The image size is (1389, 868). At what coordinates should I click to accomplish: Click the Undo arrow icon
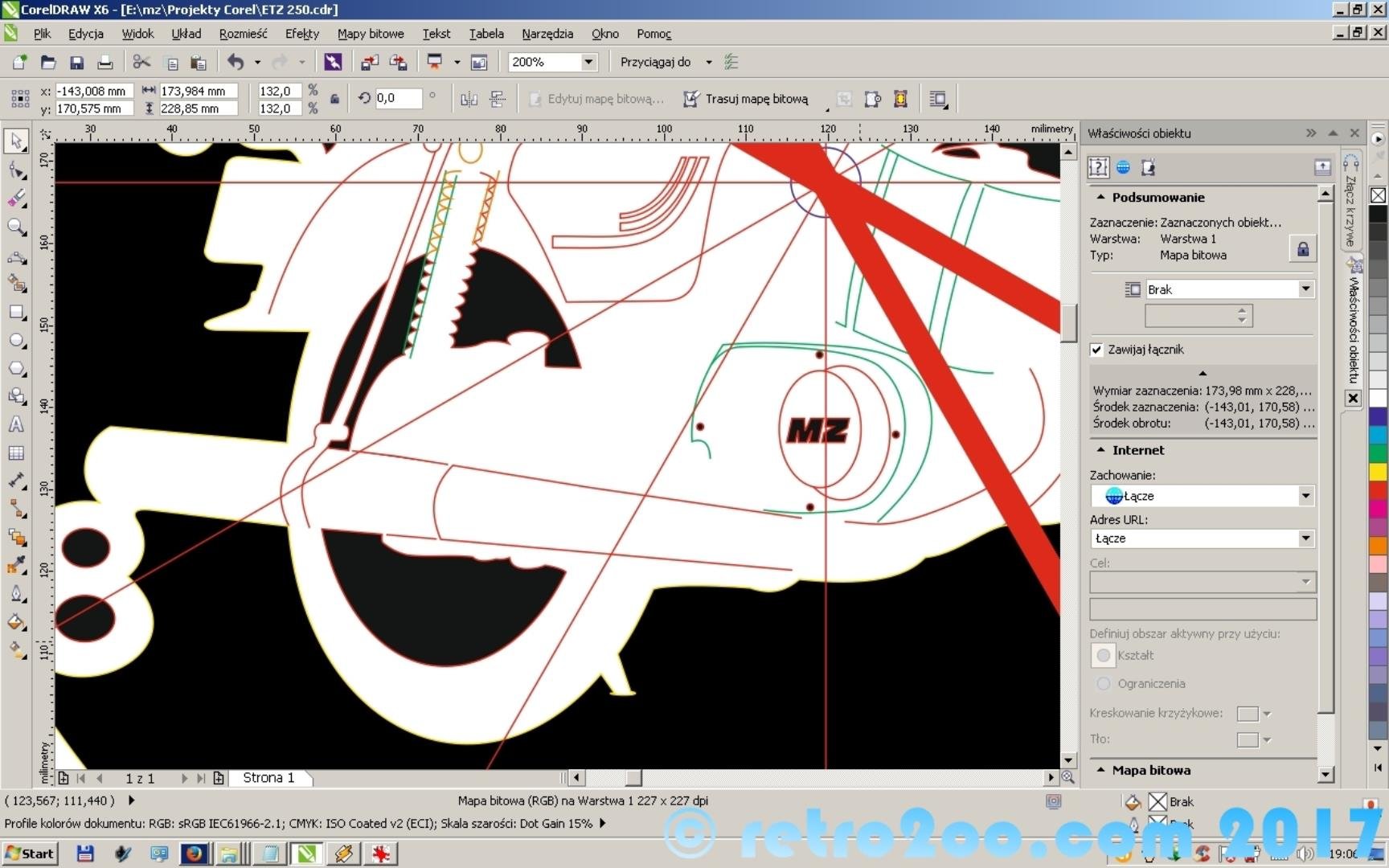pos(236,62)
